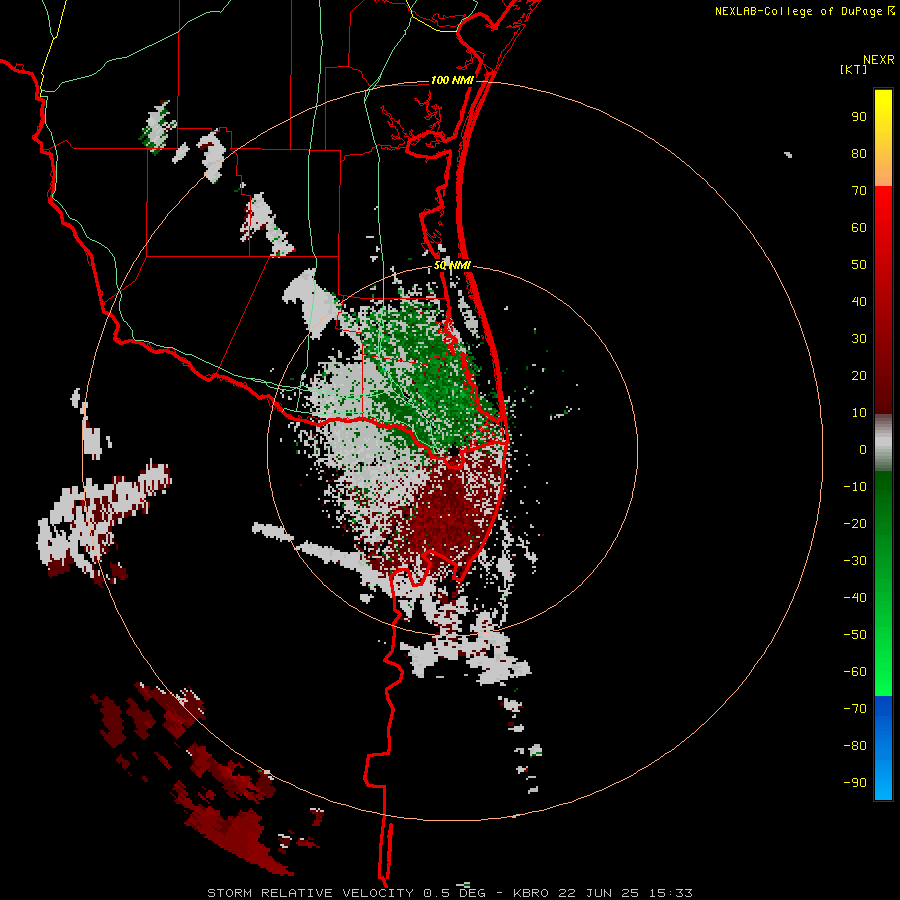Click the -50 value on velocity scale
Viewport: 900px width, 900px height.
[x=855, y=635]
